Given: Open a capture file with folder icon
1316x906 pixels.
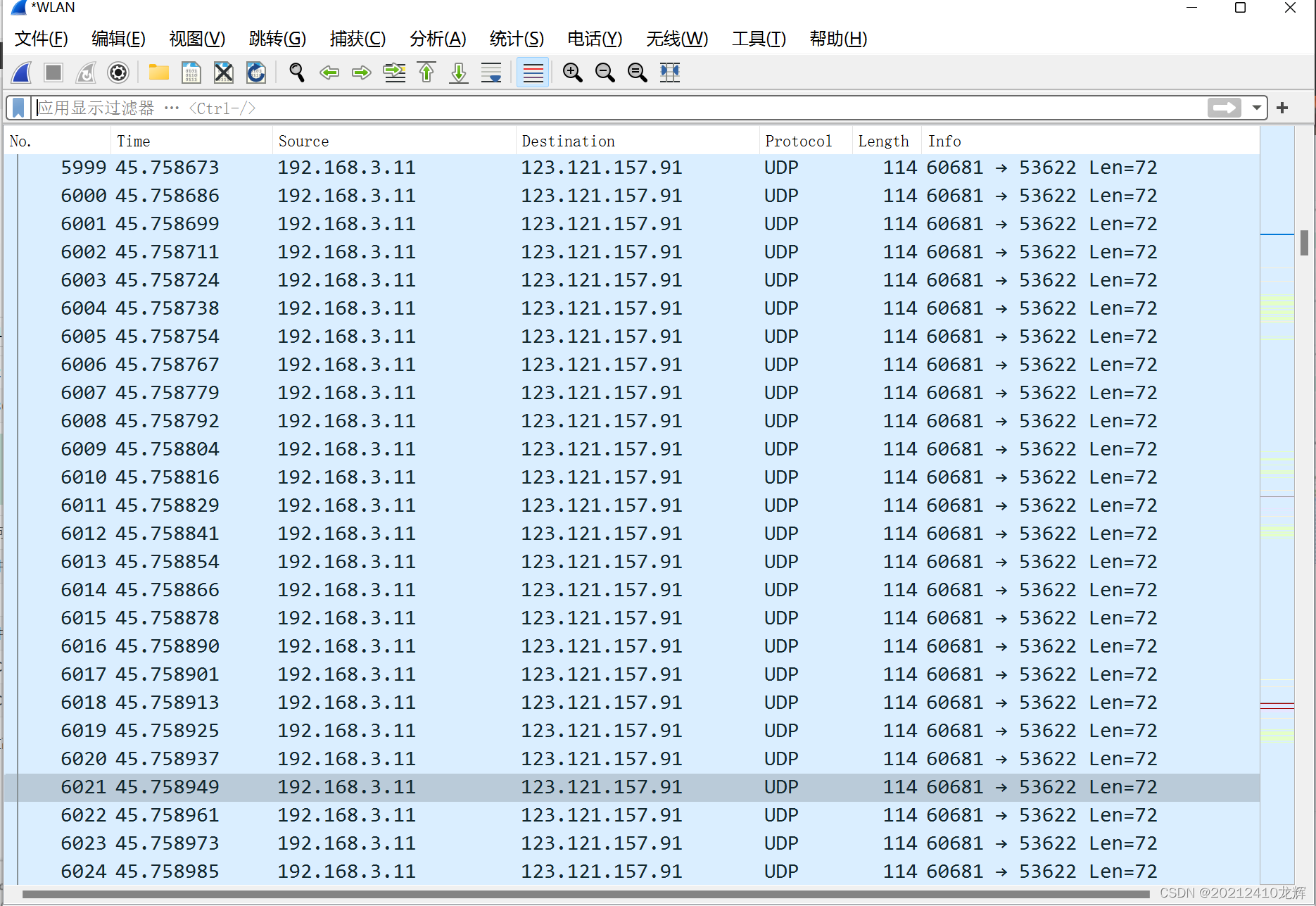Looking at the screenshot, I should [x=159, y=73].
